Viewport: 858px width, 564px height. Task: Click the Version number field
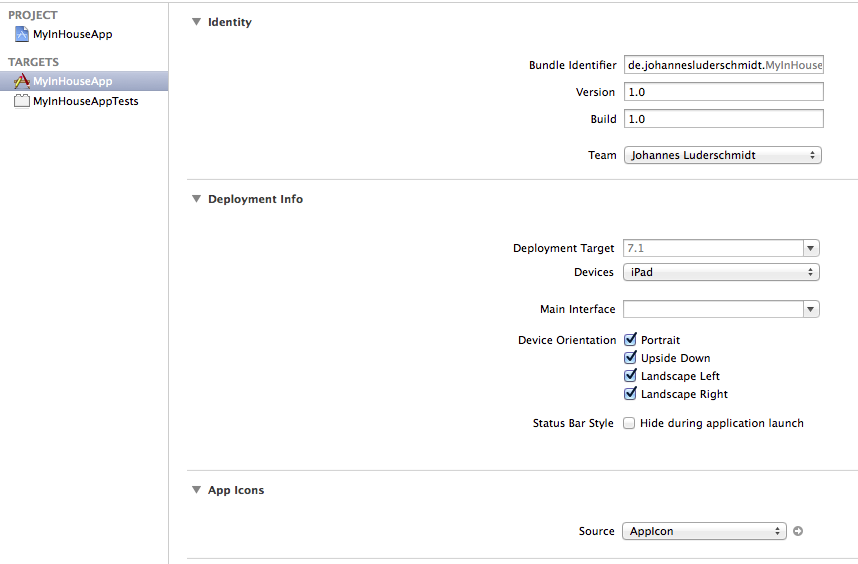[x=724, y=92]
